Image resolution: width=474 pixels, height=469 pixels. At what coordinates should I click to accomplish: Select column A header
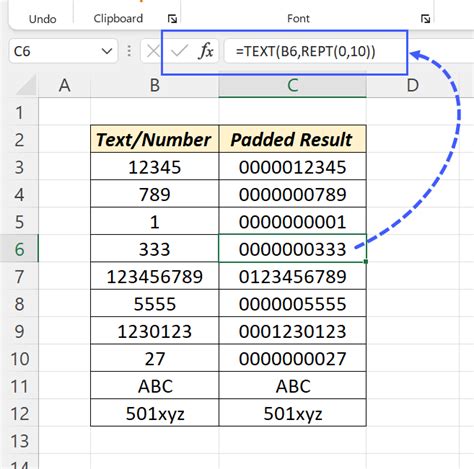tap(65, 86)
